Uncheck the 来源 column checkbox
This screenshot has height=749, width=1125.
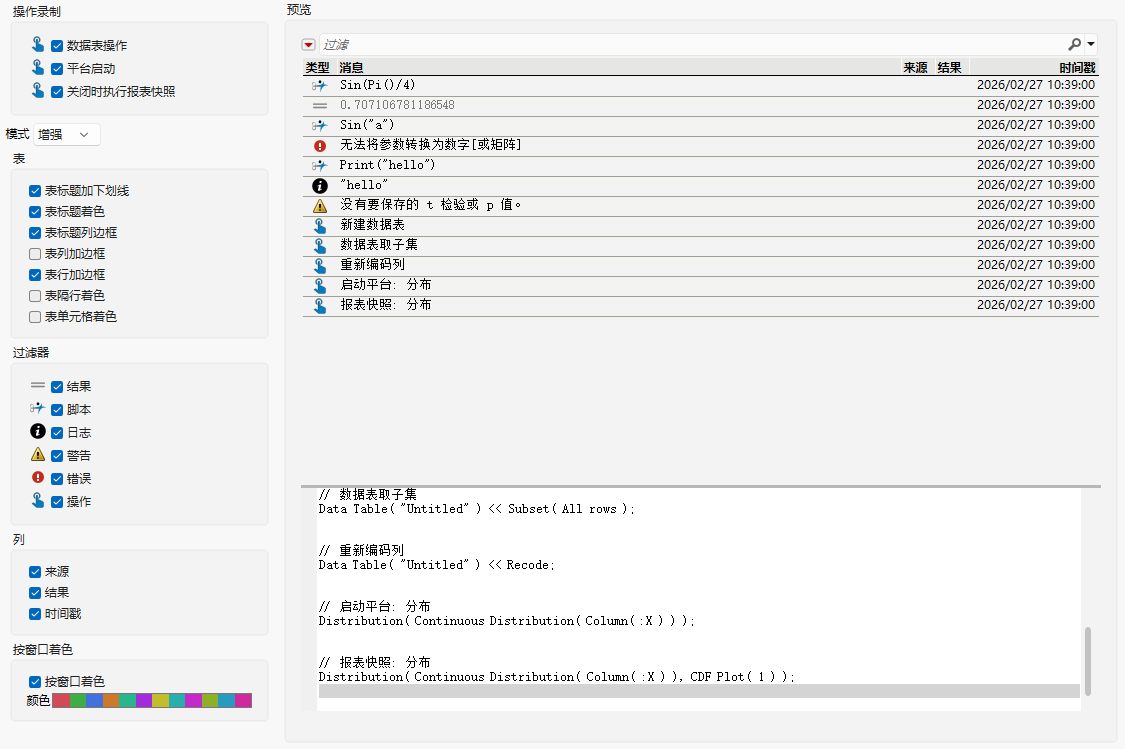tap(35, 572)
